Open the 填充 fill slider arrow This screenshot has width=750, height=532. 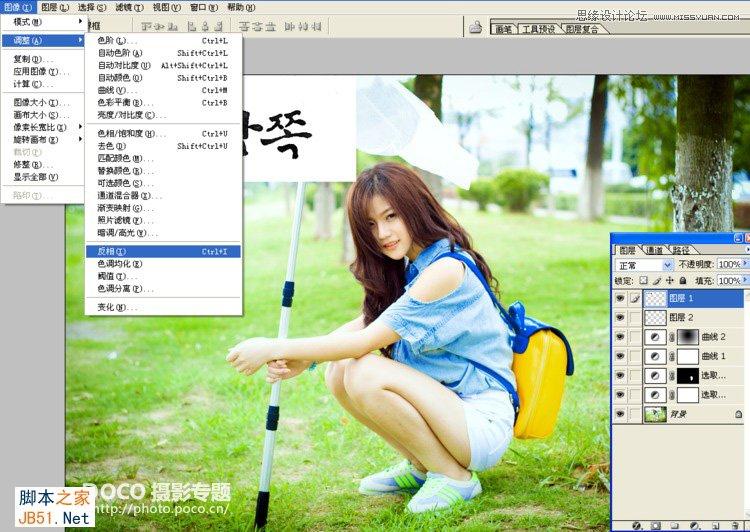point(745,281)
